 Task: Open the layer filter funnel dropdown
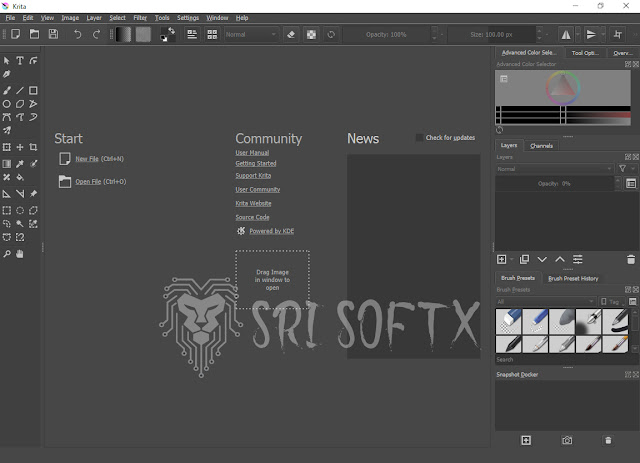(627, 169)
